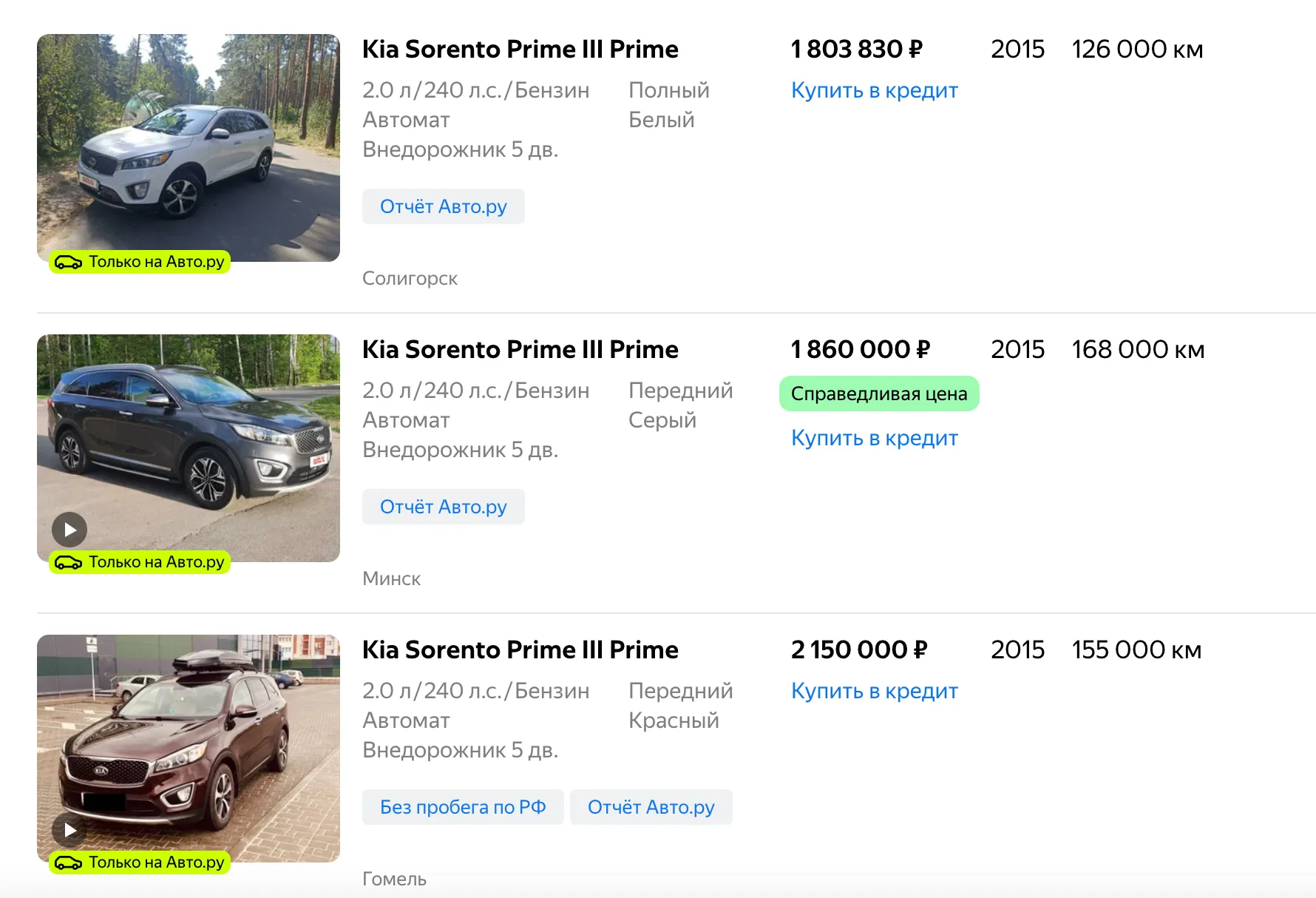Click the green 'Справедливая цена' badge
1316x898 pixels.
click(878, 394)
